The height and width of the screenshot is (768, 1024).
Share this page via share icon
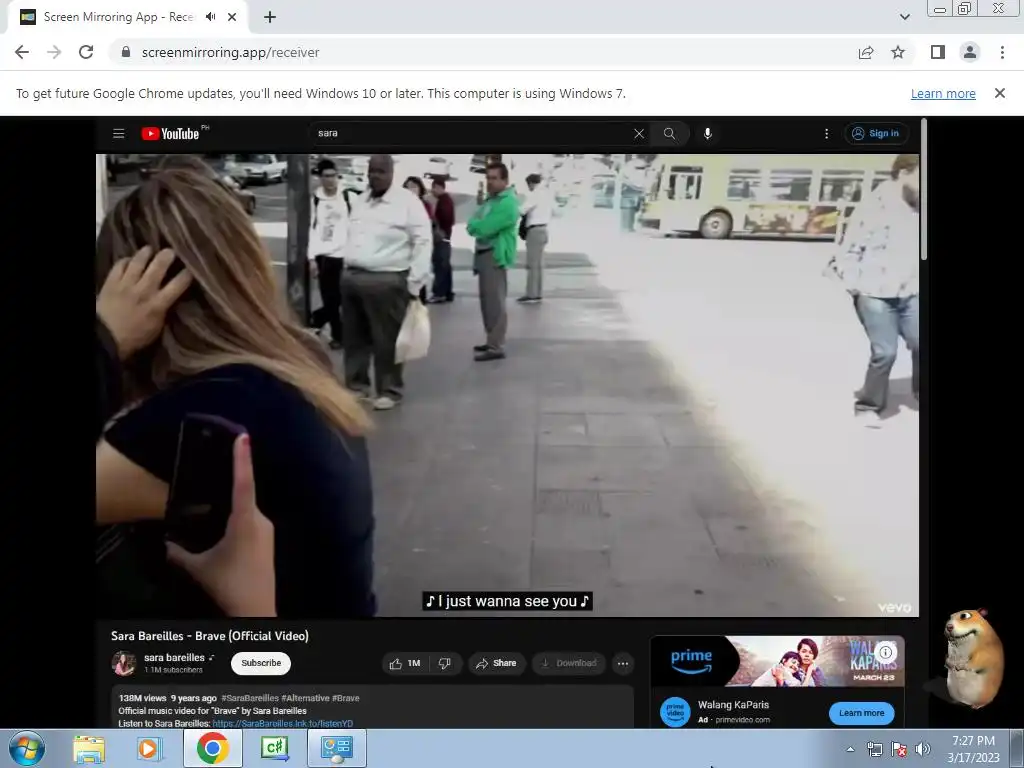tap(866, 52)
